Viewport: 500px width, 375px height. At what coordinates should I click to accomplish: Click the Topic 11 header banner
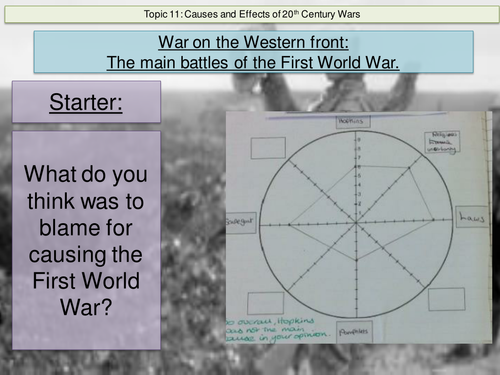click(x=252, y=14)
